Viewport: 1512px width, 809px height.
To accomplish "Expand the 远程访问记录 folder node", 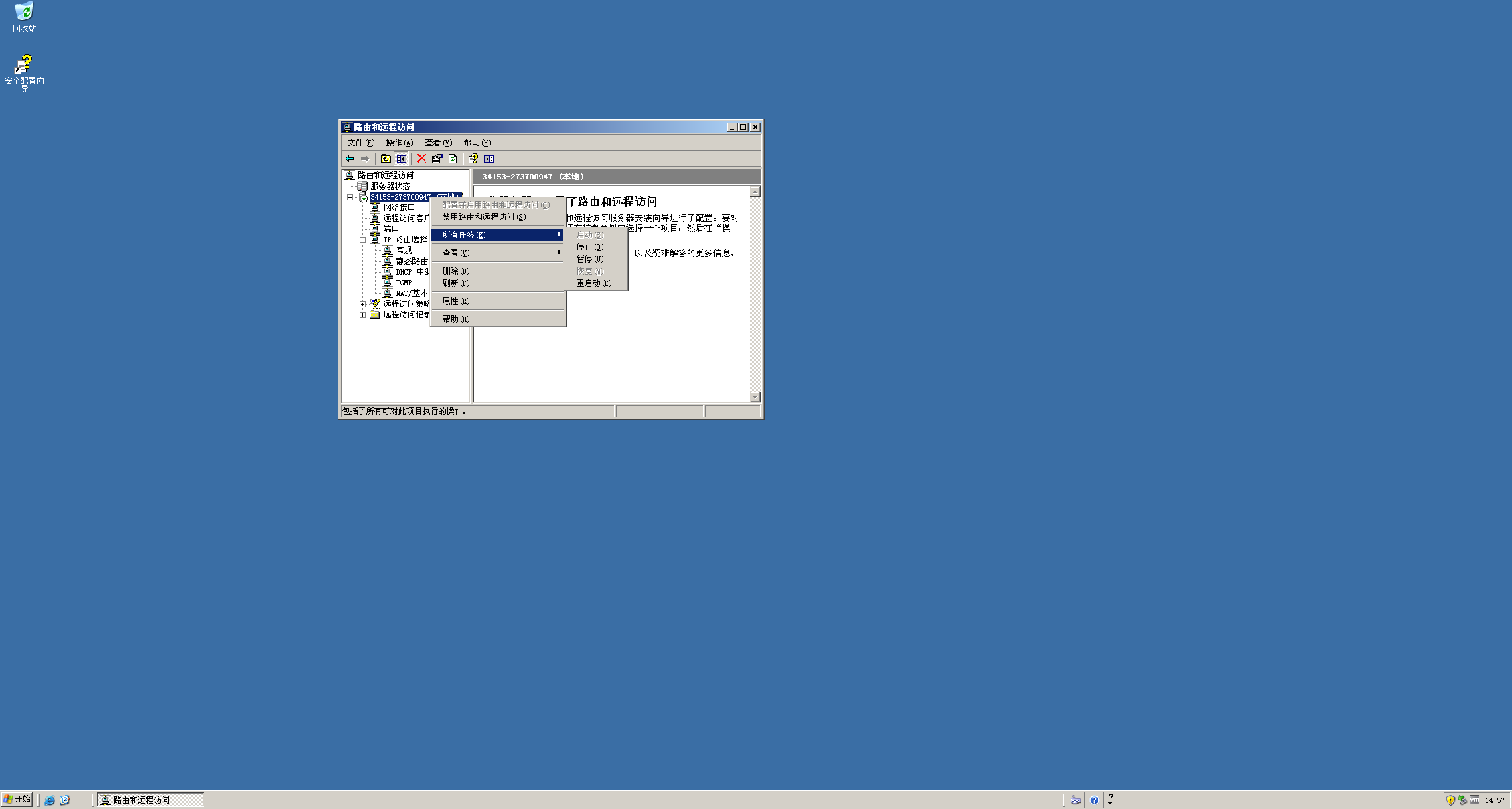I will pyautogui.click(x=362, y=315).
